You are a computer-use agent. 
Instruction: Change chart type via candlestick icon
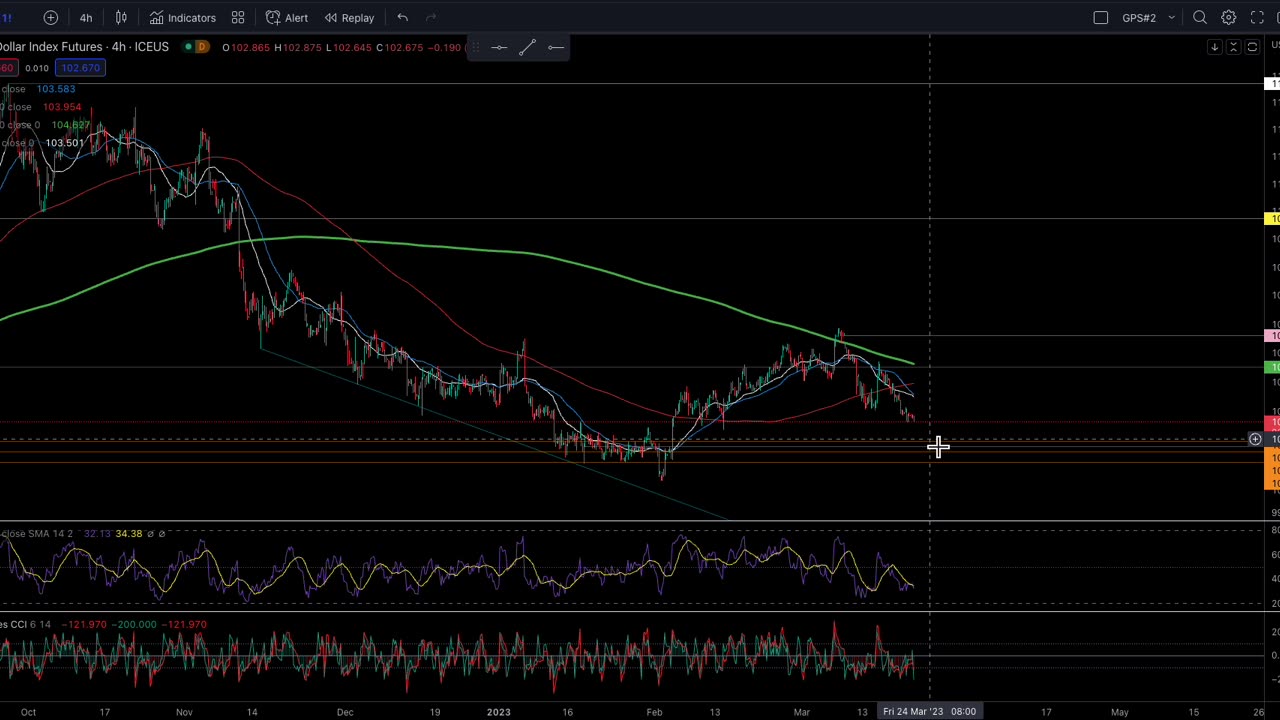point(121,17)
